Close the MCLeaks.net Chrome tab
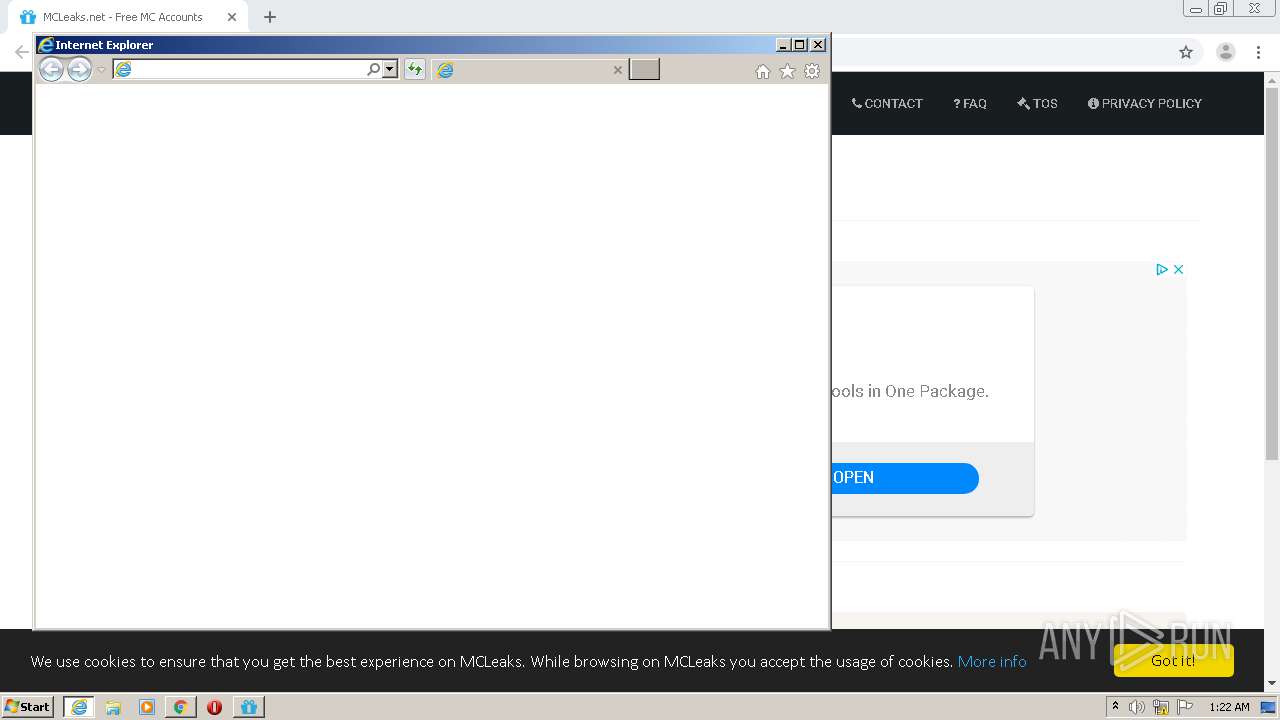 pyautogui.click(x=232, y=17)
